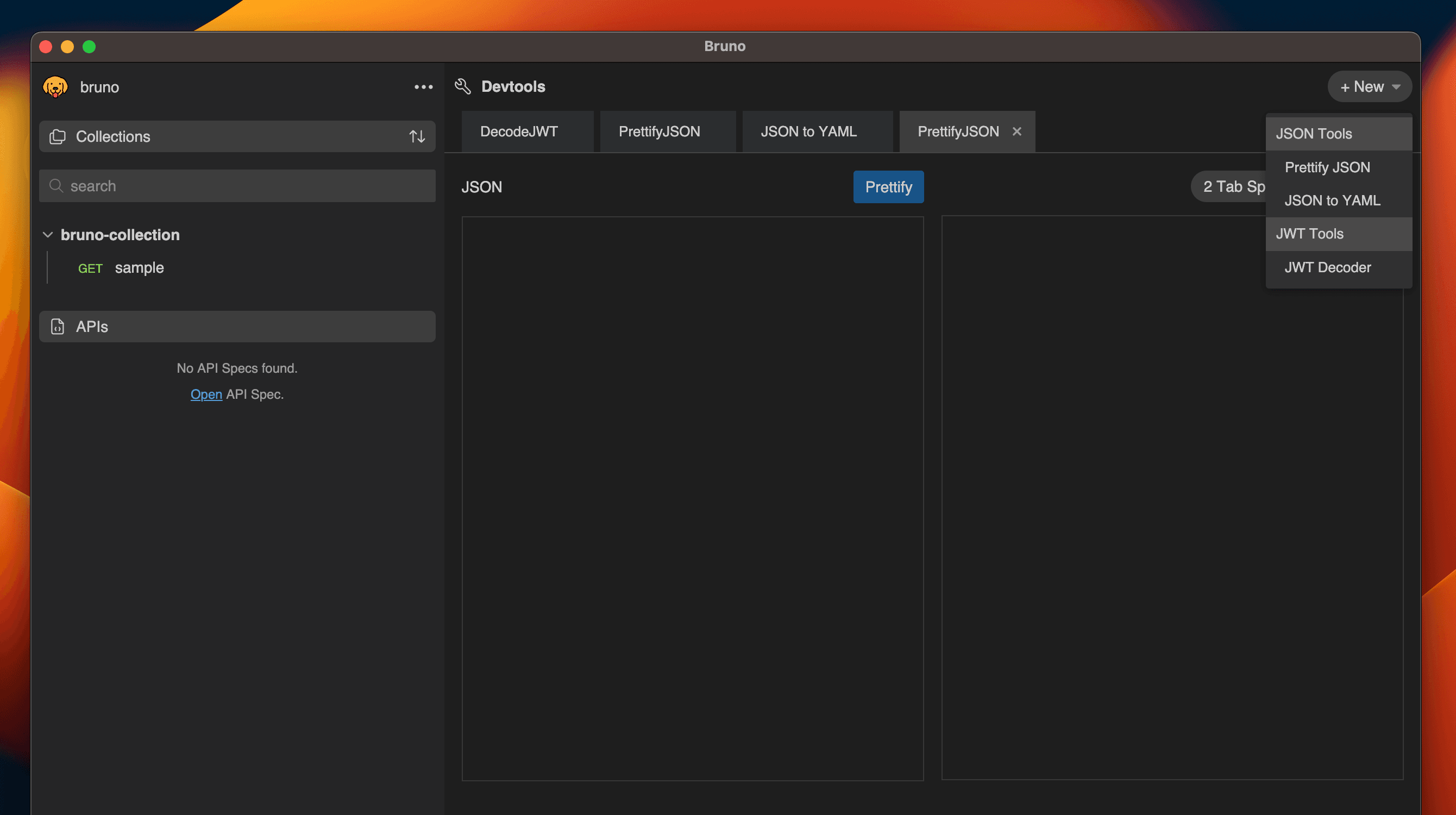Click the Collections stack icon

pyautogui.click(x=57, y=136)
